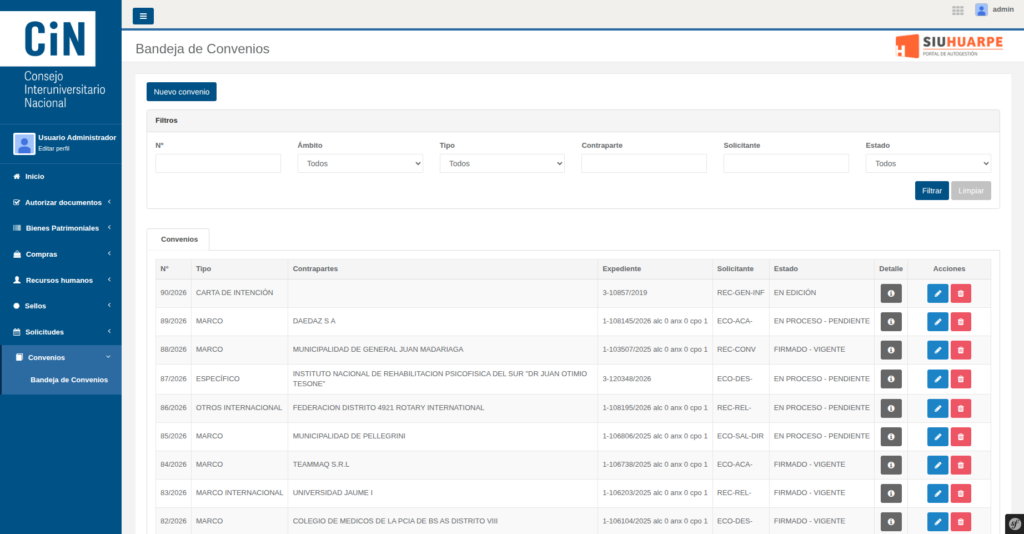The height and width of the screenshot is (534, 1024).
Task: Click the Contraparte filter input field
Action: [644, 163]
